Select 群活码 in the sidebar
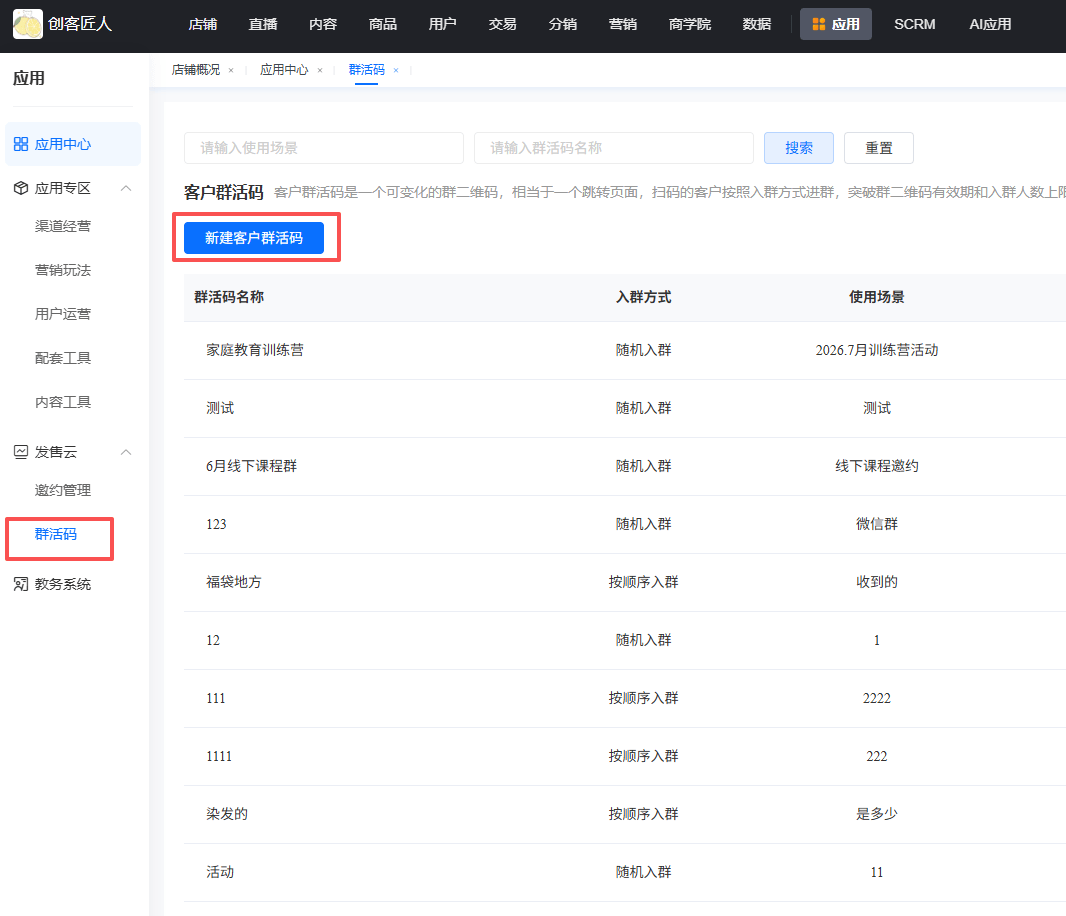1066x916 pixels. [56, 534]
